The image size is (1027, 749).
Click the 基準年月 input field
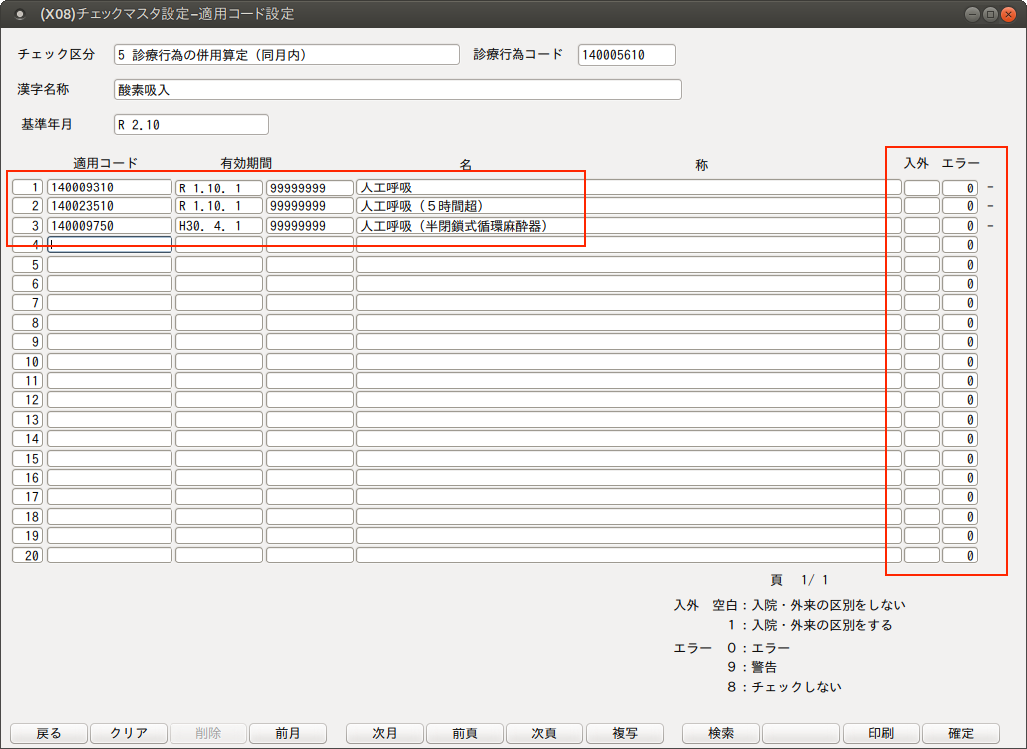(191, 125)
